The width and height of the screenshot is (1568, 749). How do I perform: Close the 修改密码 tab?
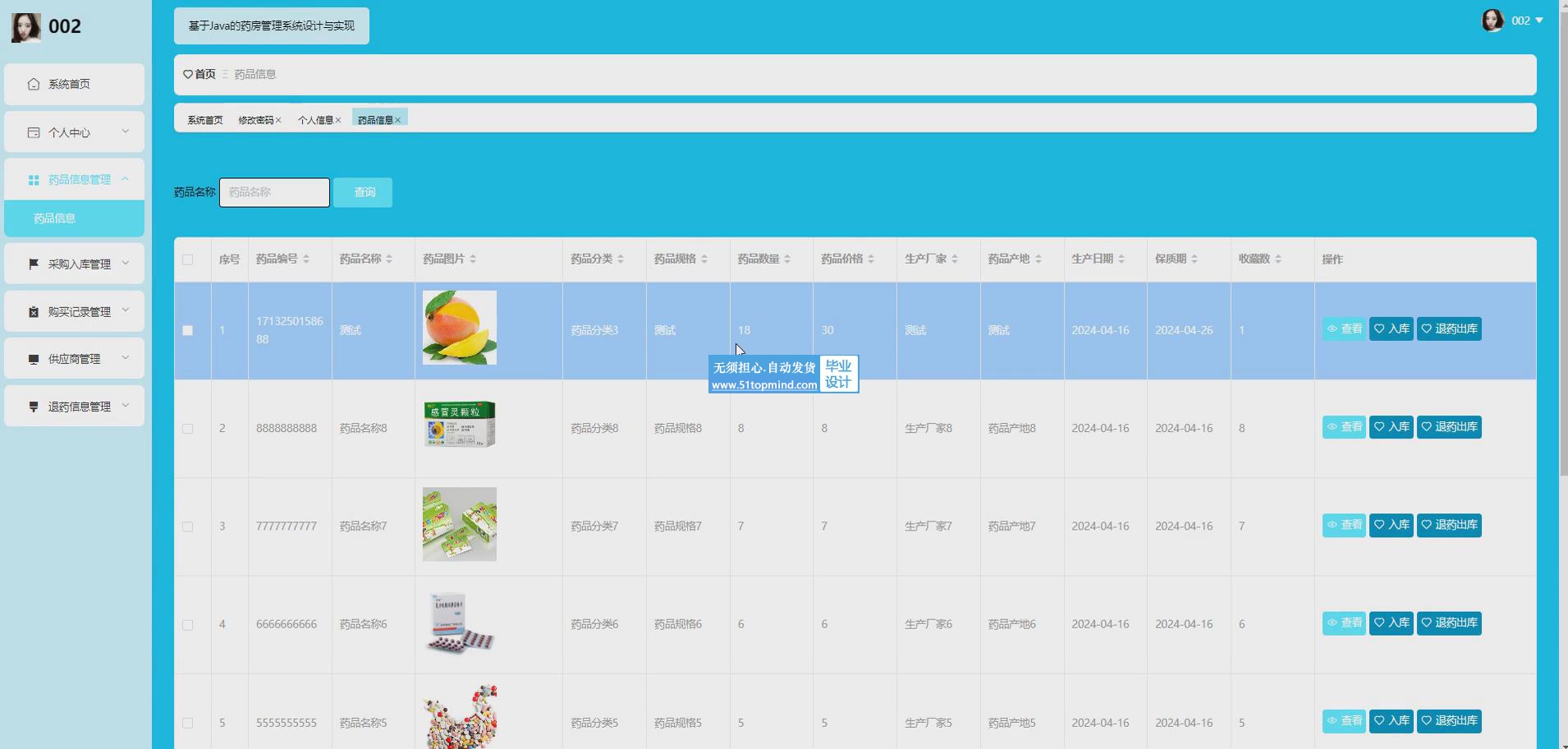pos(278,120)
